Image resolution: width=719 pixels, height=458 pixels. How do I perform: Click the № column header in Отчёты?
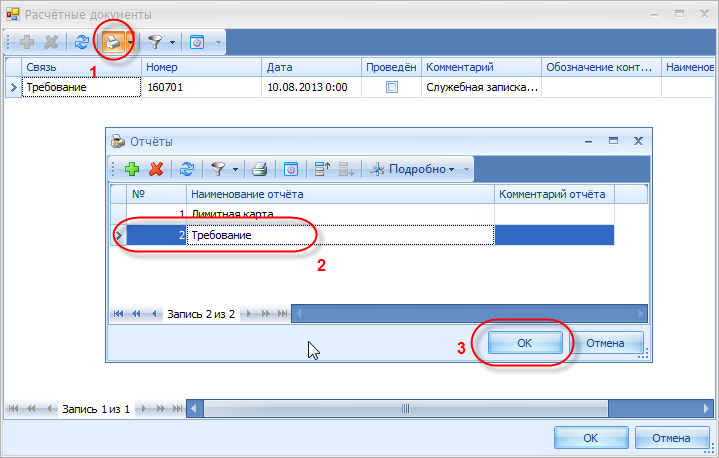pyautogui.click(x=156, y=194)
